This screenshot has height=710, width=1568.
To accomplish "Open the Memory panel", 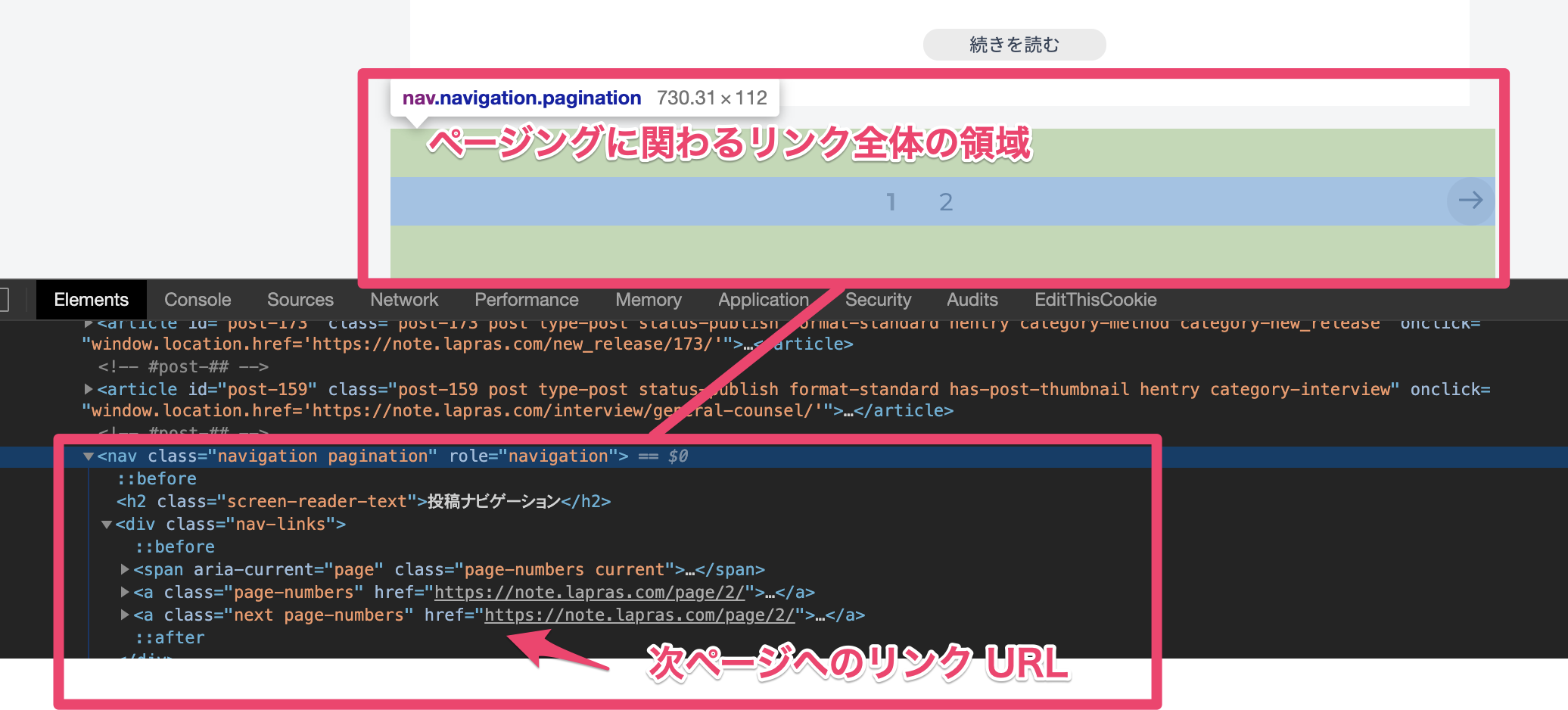I will tap(648, 299).
